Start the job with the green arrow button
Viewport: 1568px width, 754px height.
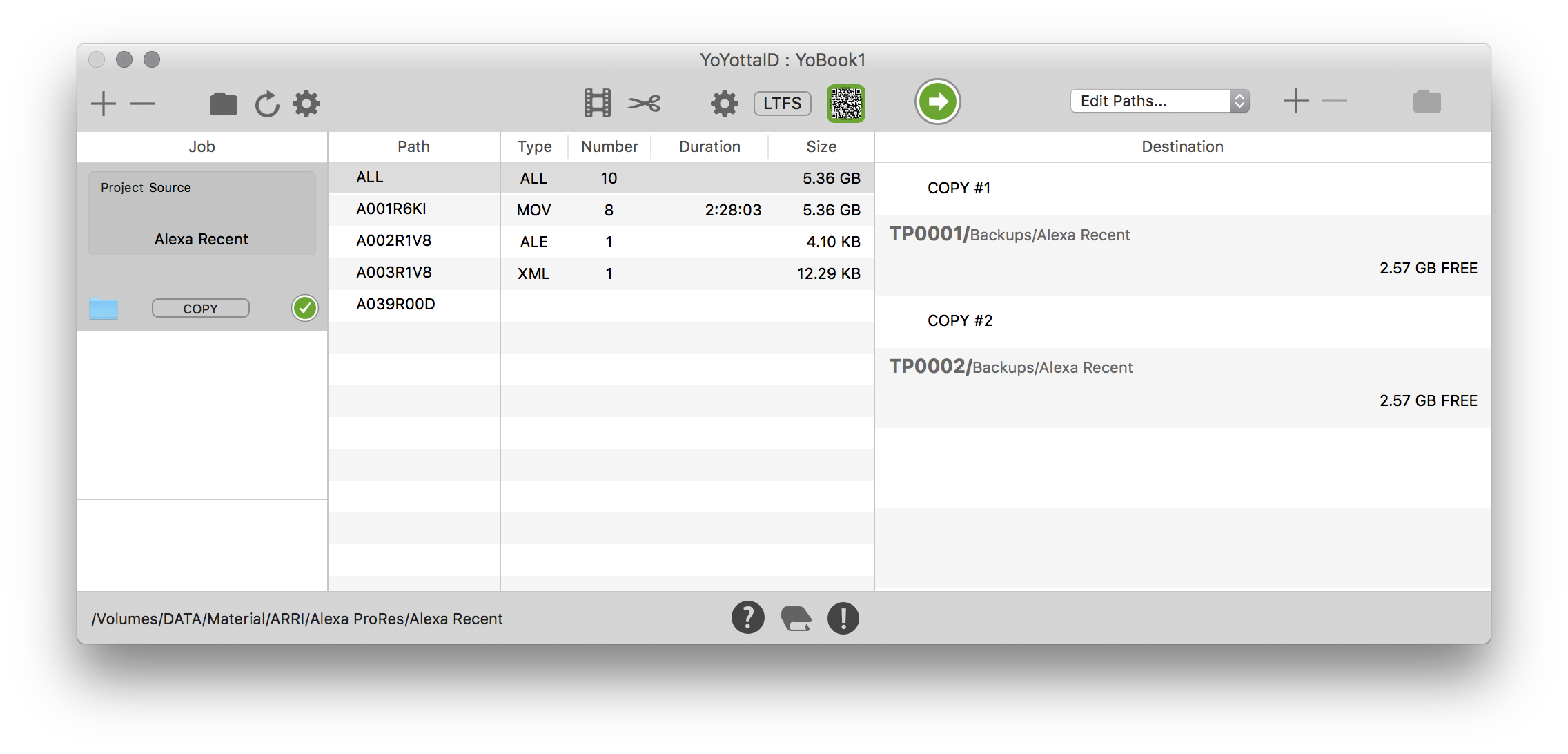click(938, 102)
